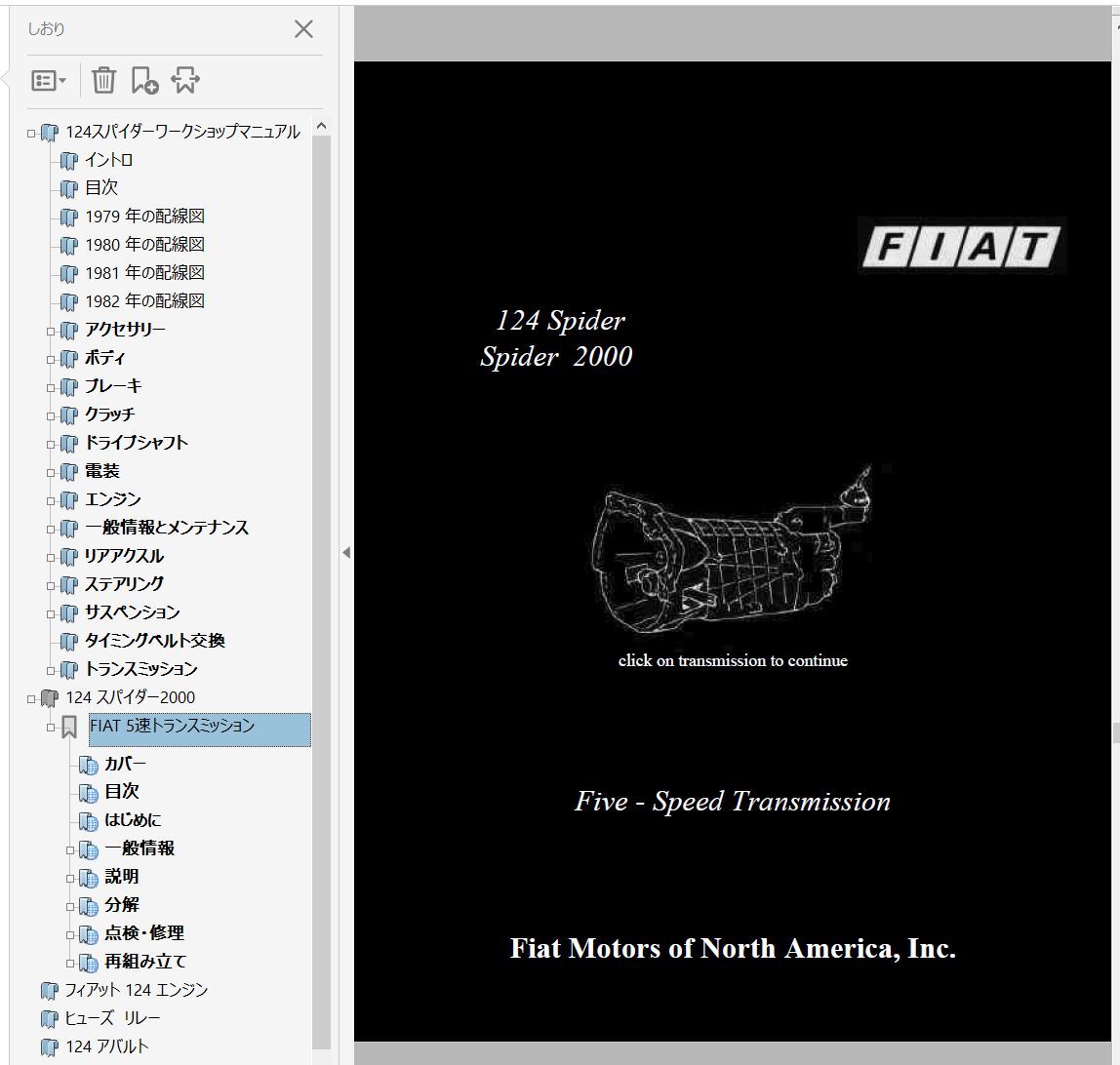Select the 一般情報とメンテナンス bookmark
This screenshot has width=1120, height=1065.
click(167, 528)
